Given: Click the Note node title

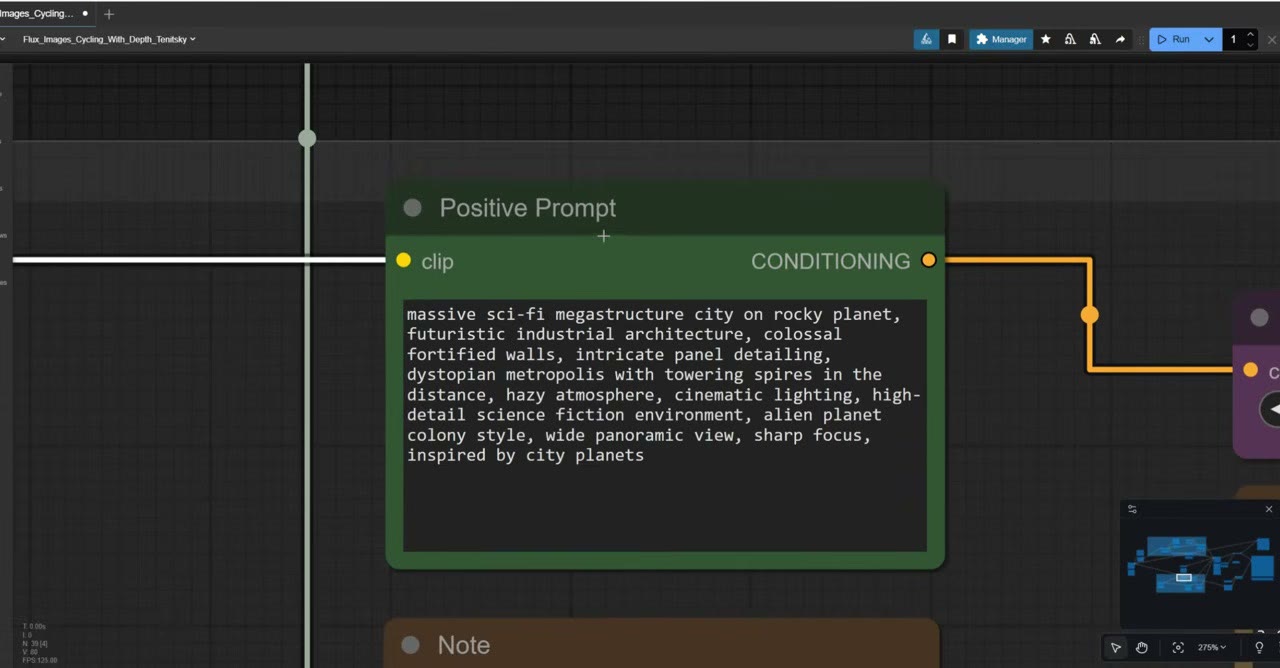Looking at the screenshot, I should click(464, 645).
